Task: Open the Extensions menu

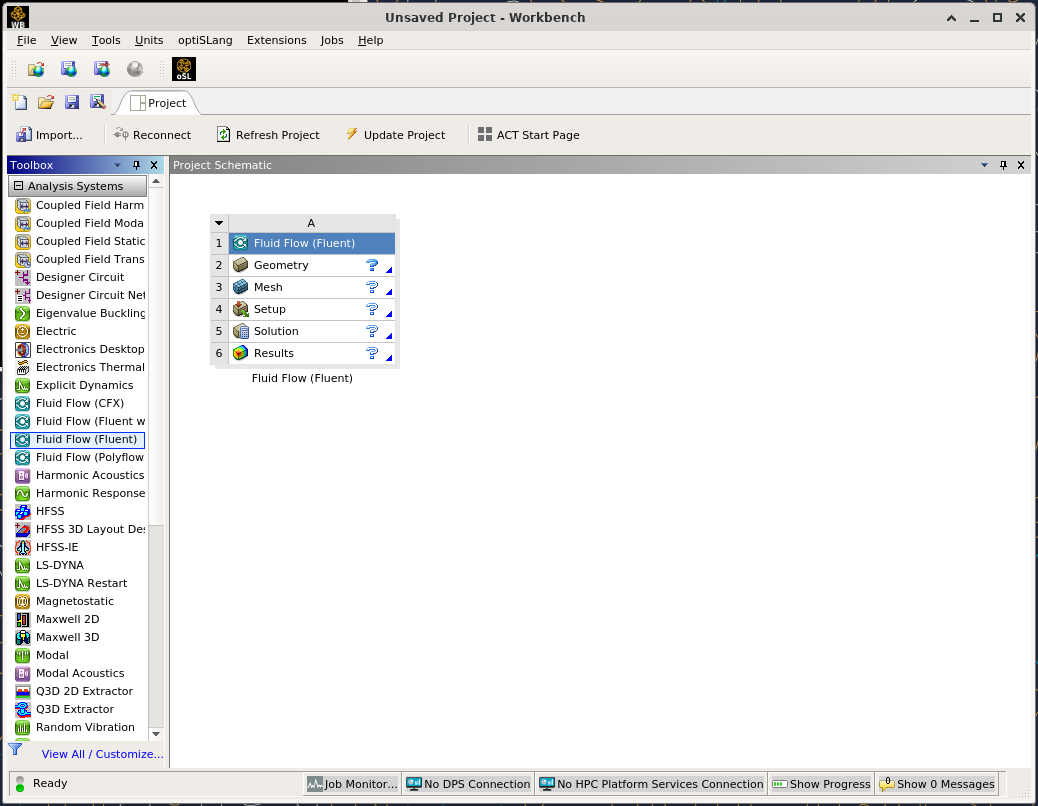Action: (276, 40)
